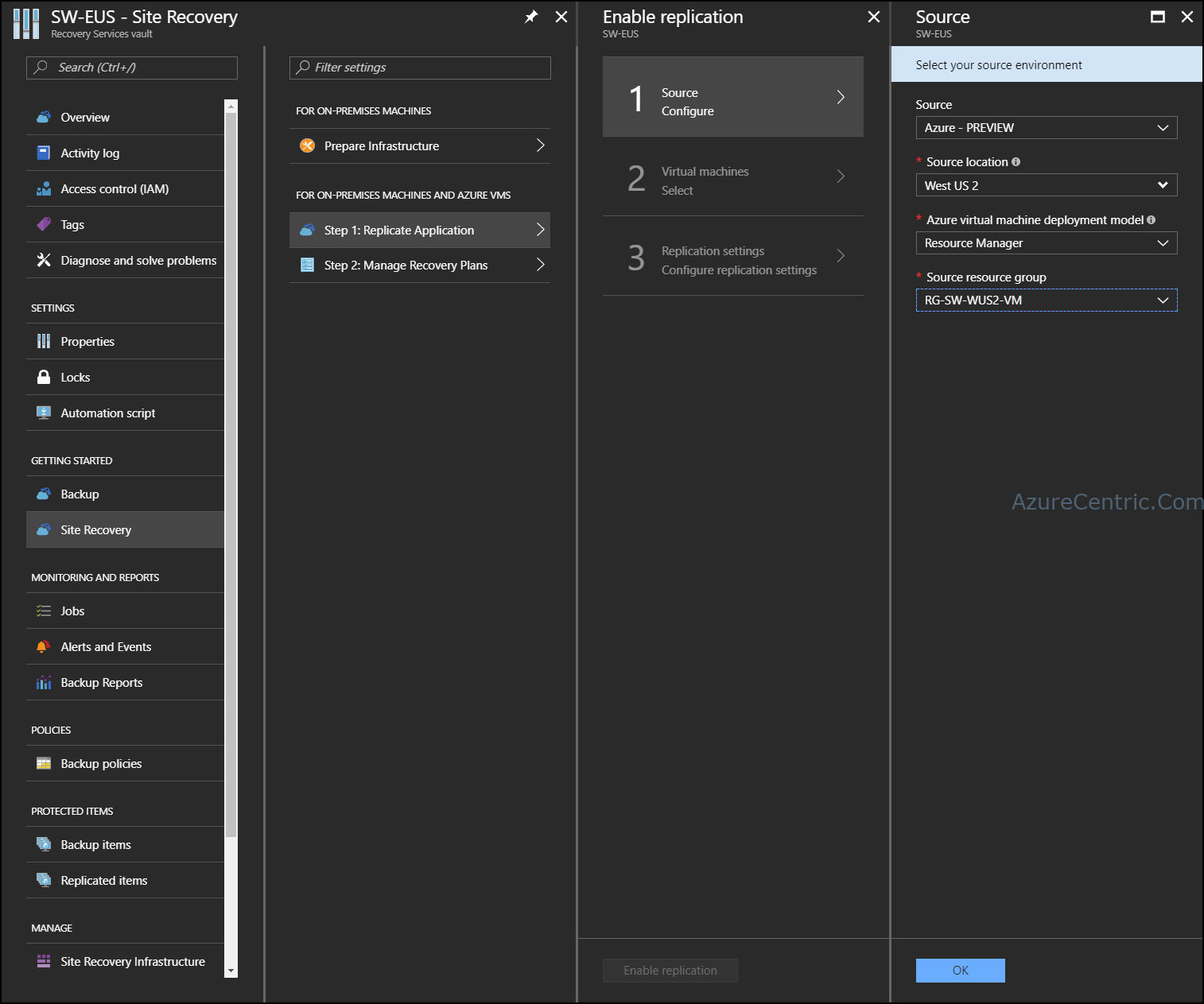Screen dimensions: 1204x1004
Task: Select Jobs in the sidebar
Action: click(x=126, y=611)
